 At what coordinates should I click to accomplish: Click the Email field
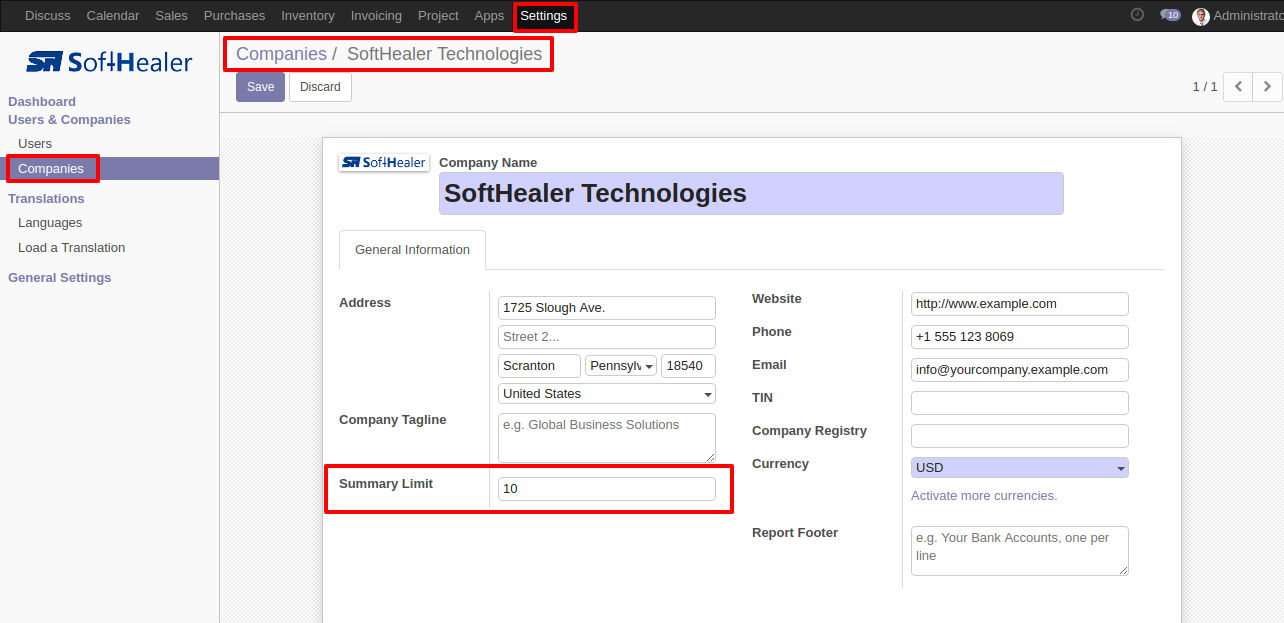pos(1020,370)
